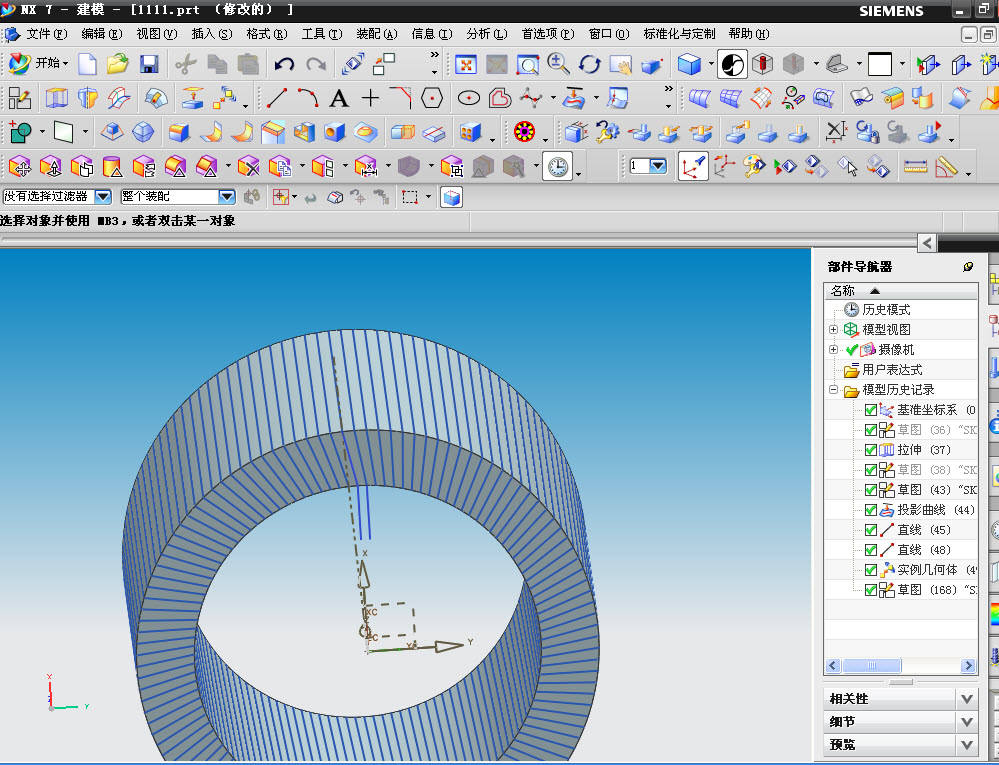Expand the 预览 panel

(x=966, y=745)
